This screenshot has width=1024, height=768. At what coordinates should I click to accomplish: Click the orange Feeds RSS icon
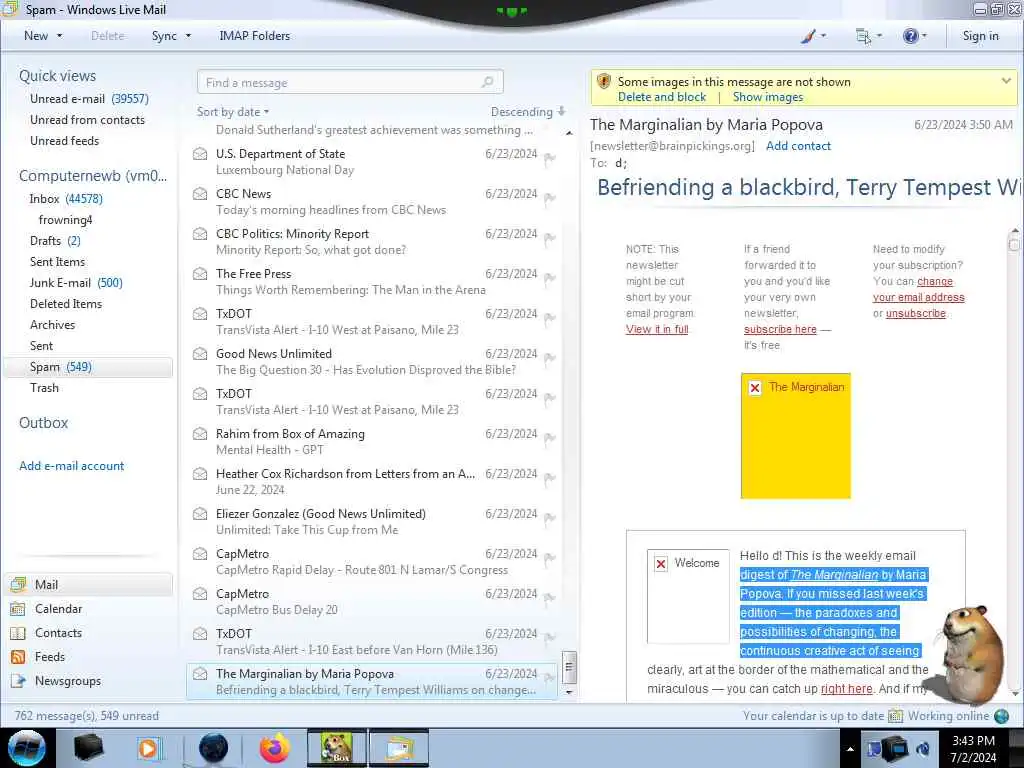pos(18,657)
